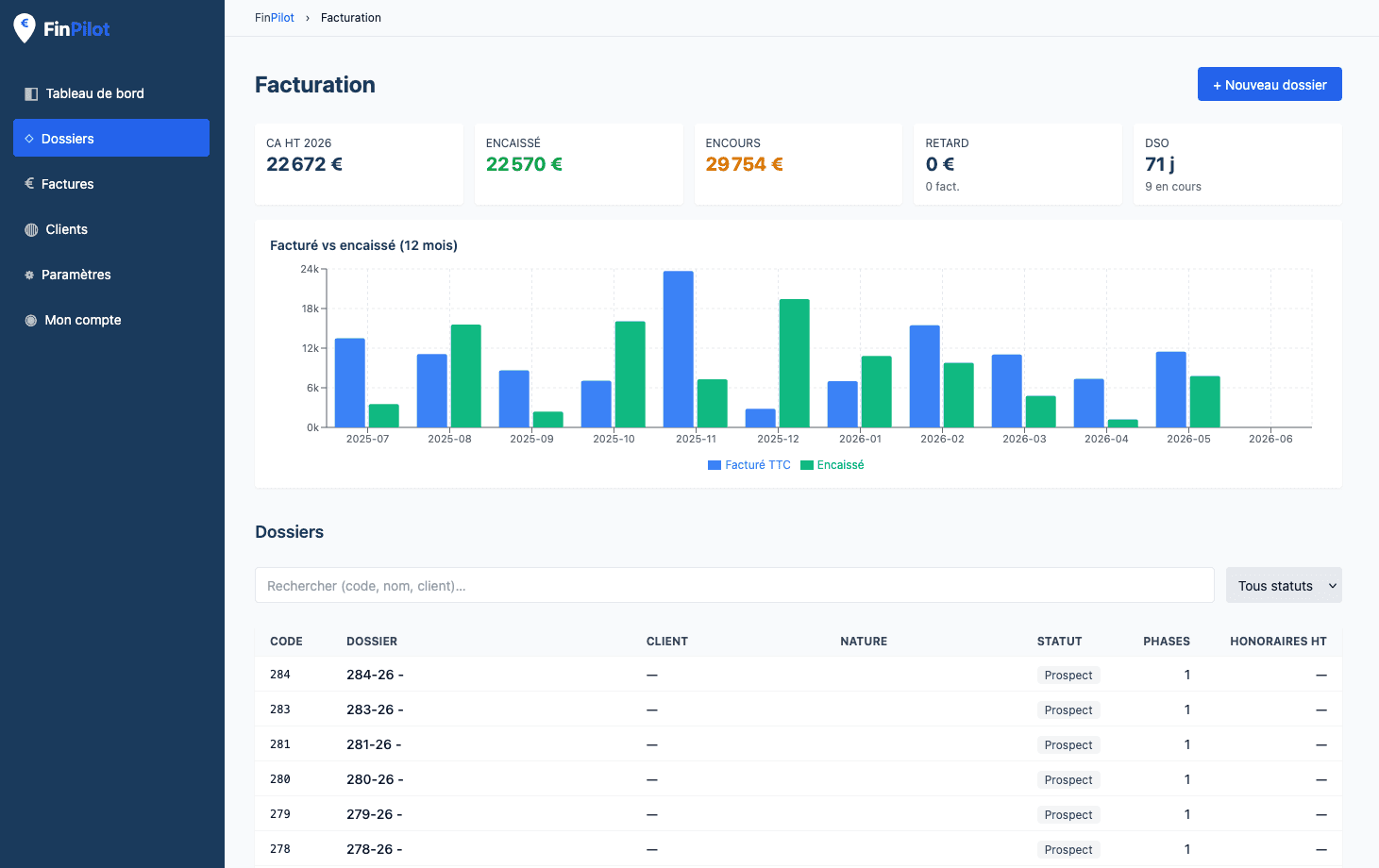The width and height of the screenshot is (1379, 868).
Task: Click the CODE column header
Action: point(286,642)
